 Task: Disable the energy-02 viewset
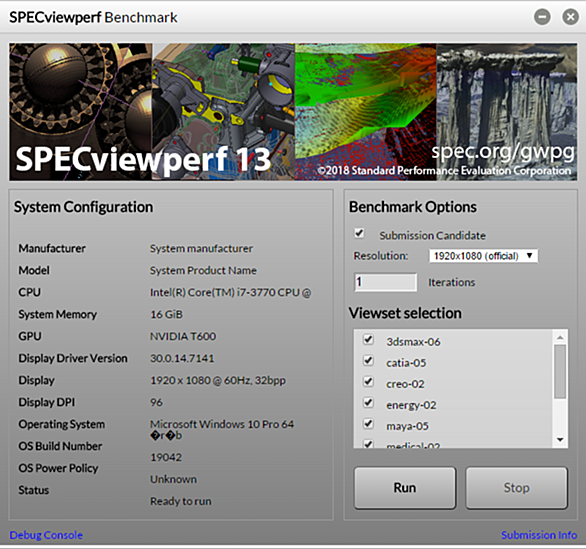(x=368, y=403)
